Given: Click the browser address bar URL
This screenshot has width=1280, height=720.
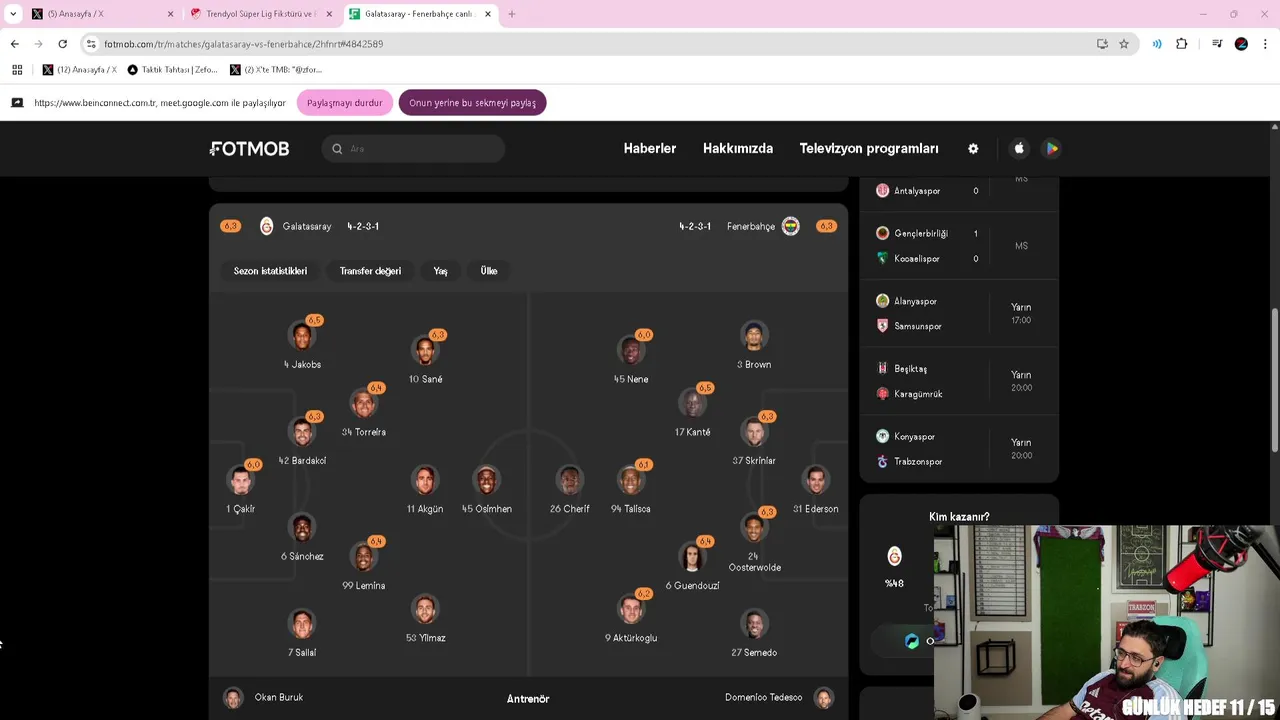Looking at the screenshot, I should tap(244, 44).
